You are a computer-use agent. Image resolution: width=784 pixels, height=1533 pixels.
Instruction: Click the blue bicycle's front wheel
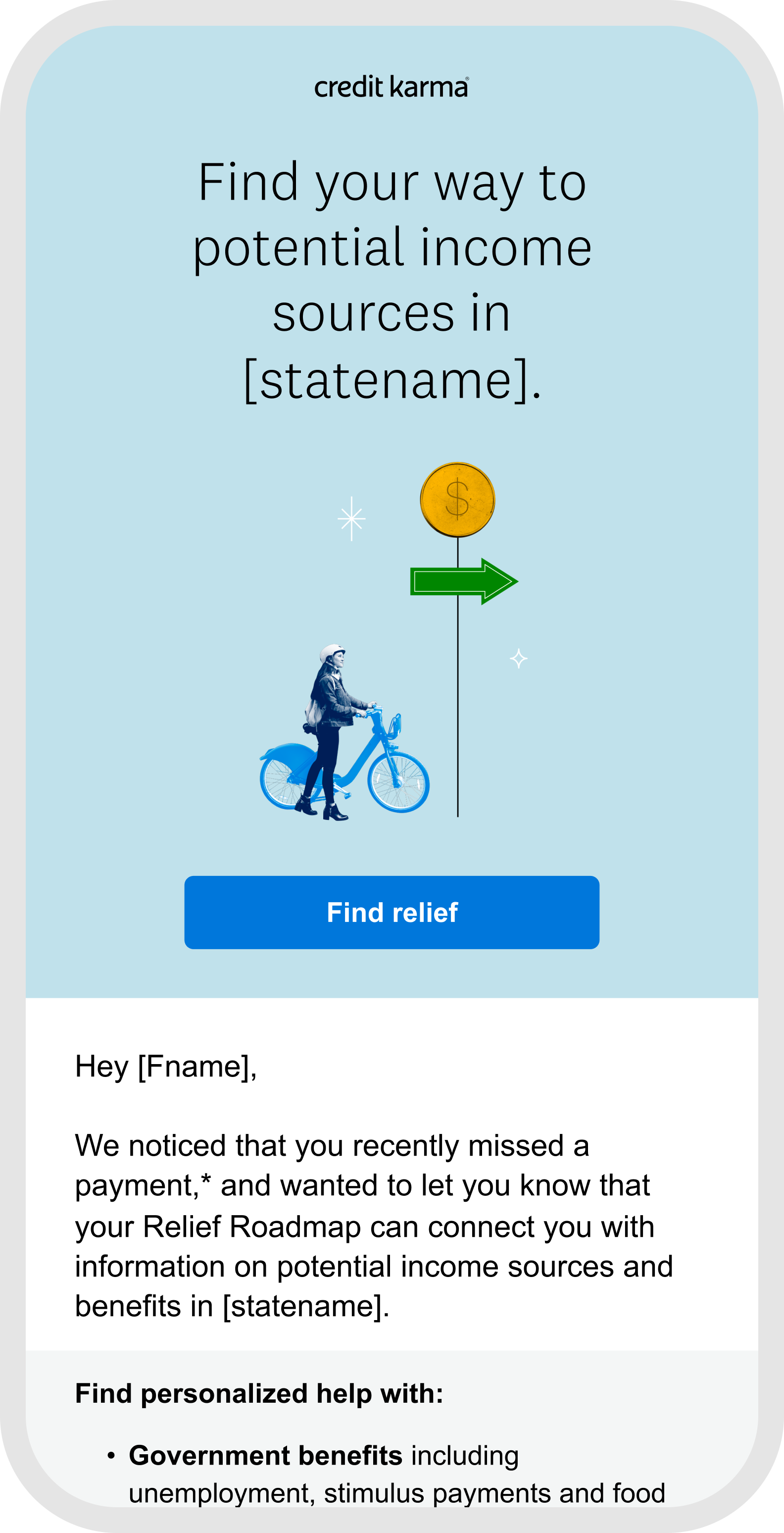coord(398,781)
